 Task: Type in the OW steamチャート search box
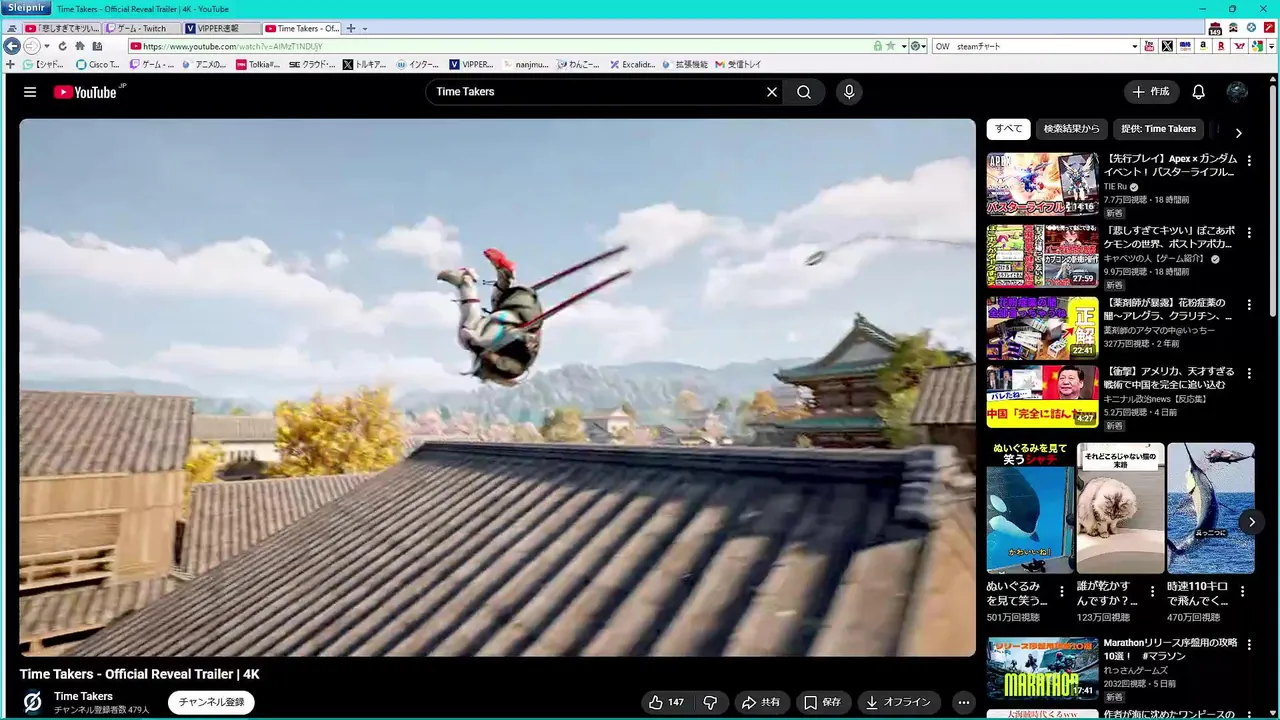[1031, 46]
